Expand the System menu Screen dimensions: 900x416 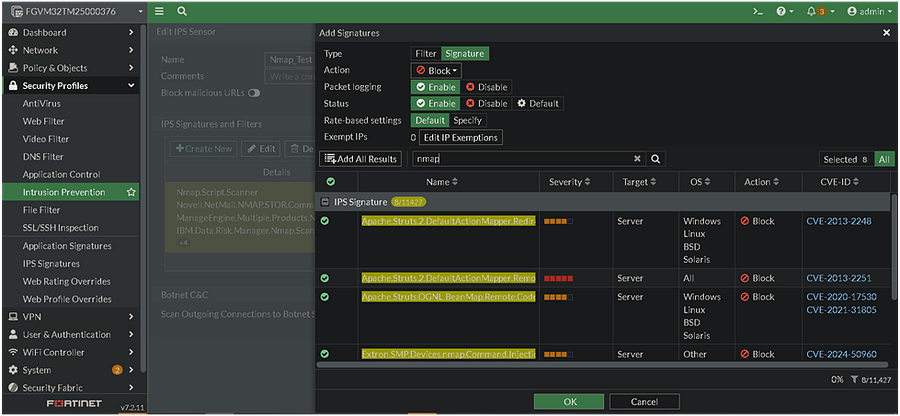click(70, 370)
